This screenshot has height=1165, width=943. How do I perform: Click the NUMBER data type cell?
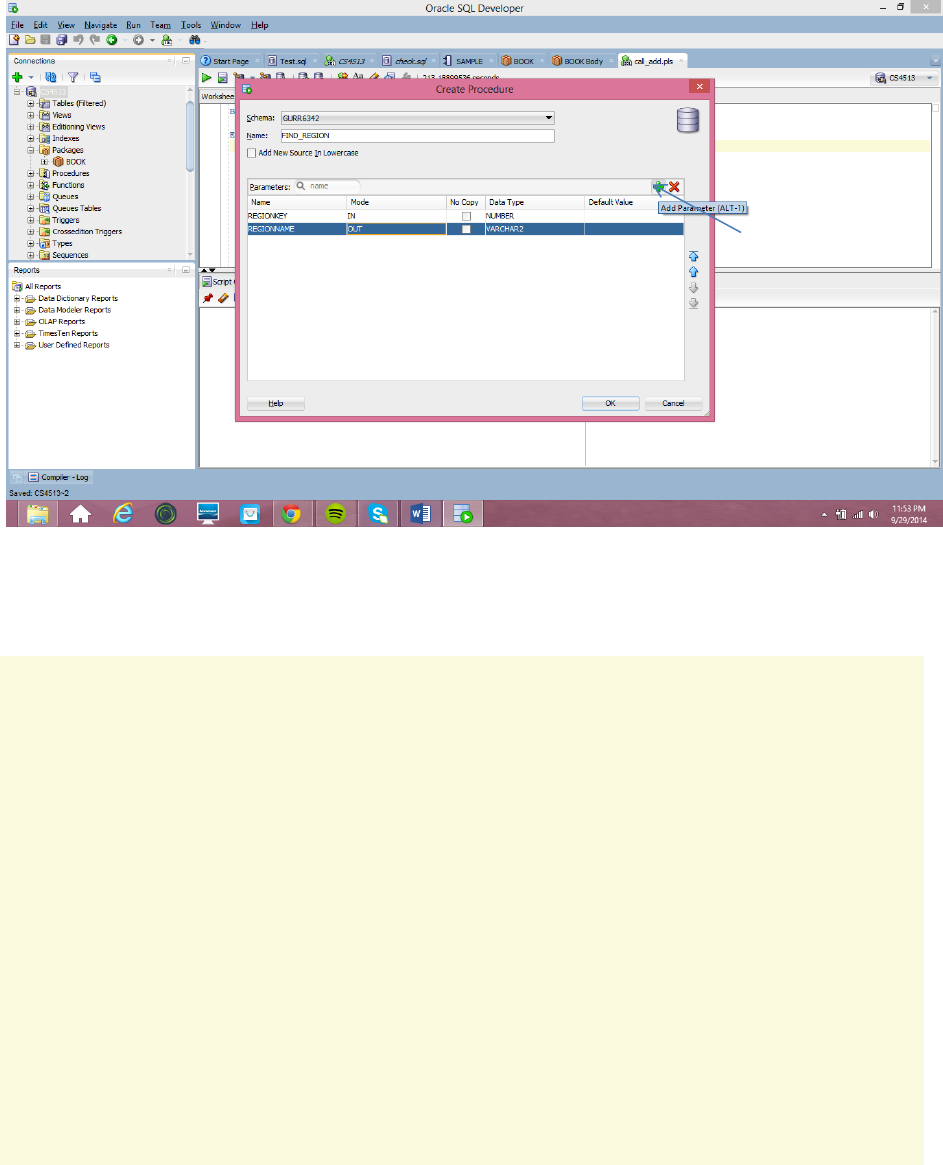(534, 216)
